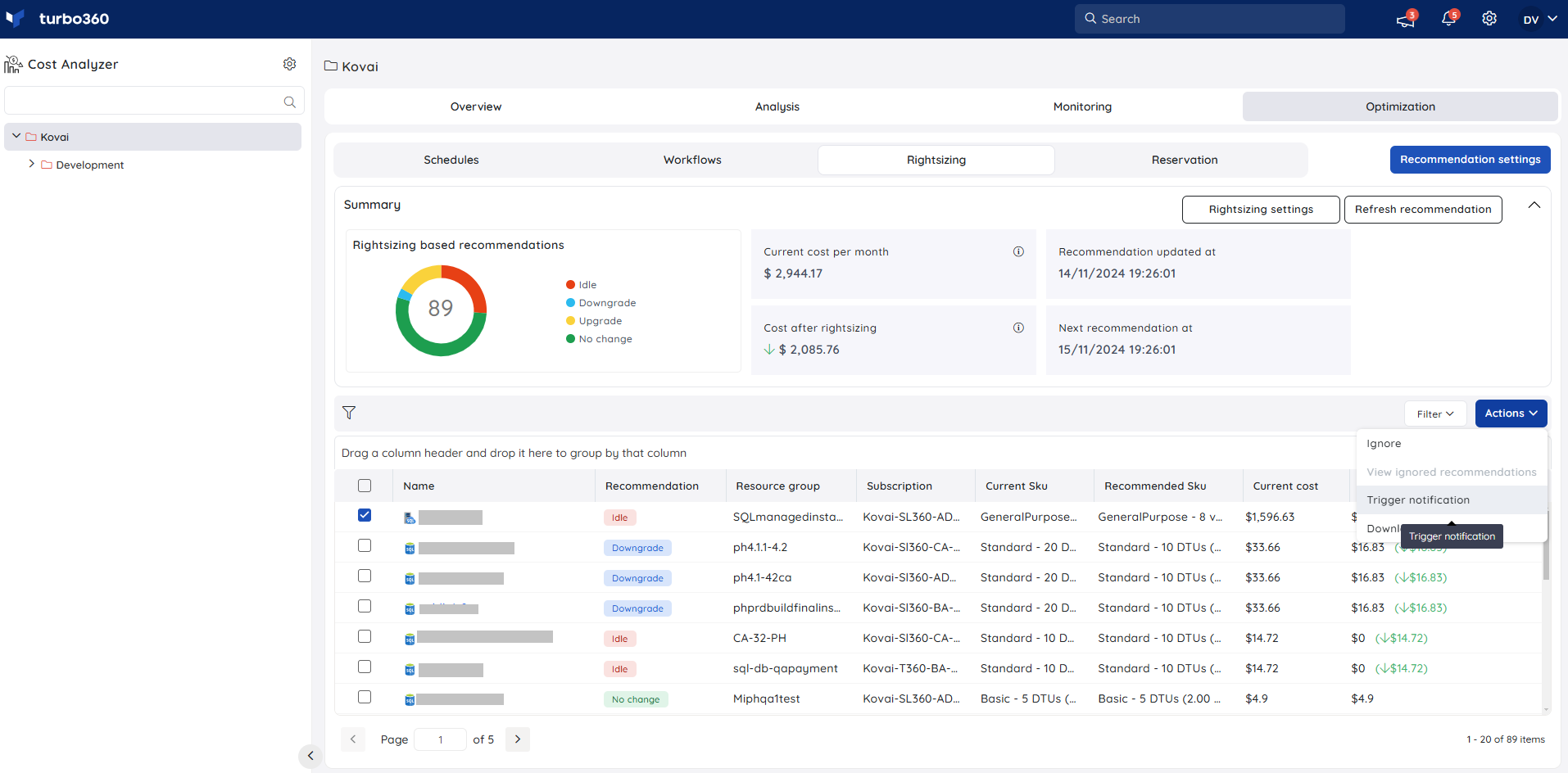Click the sidebar search magnifier icon
Viewport: 1568px width, 773px height.
[289, 102]
